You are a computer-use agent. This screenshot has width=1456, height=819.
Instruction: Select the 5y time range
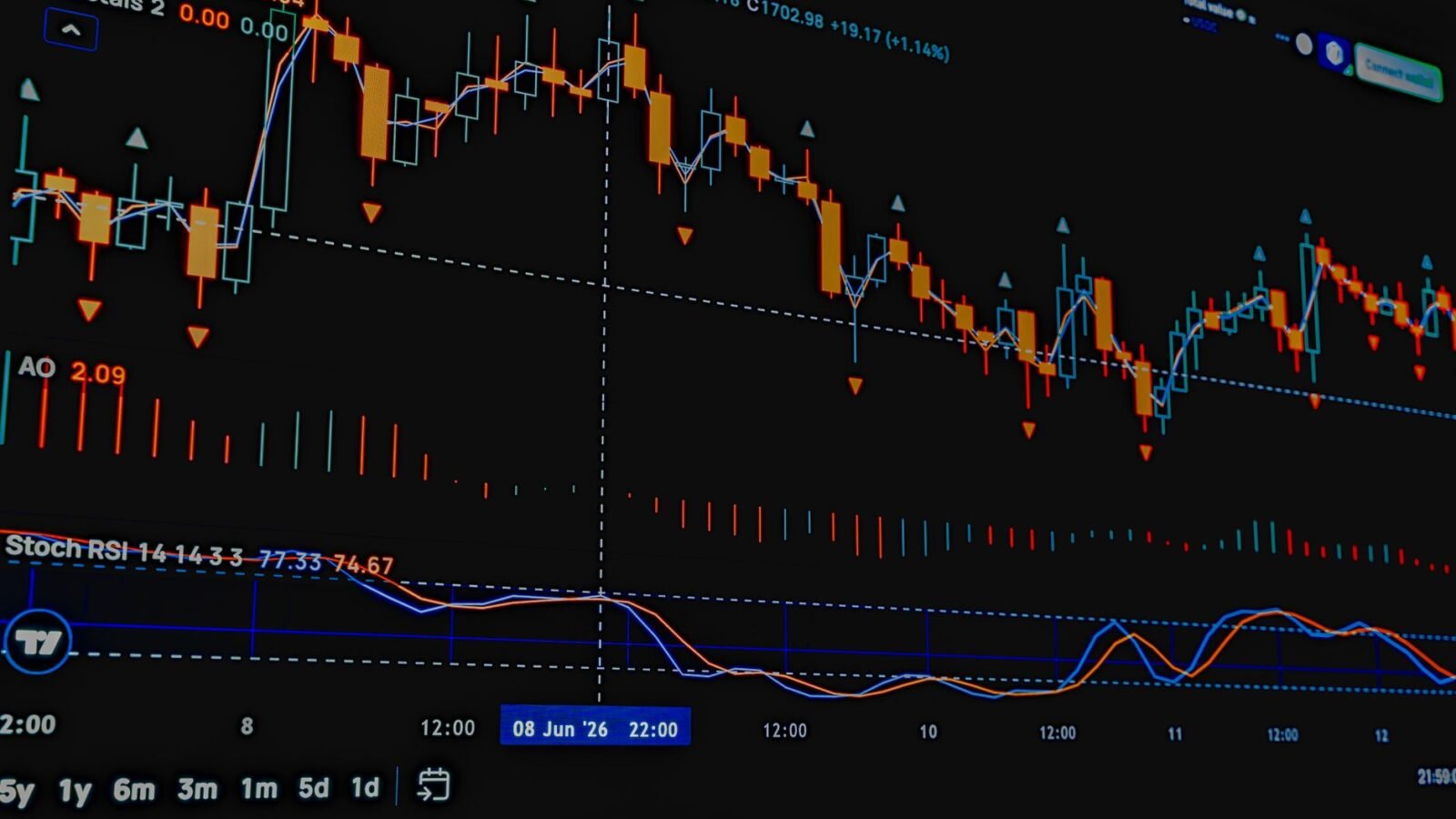point(17,791)
